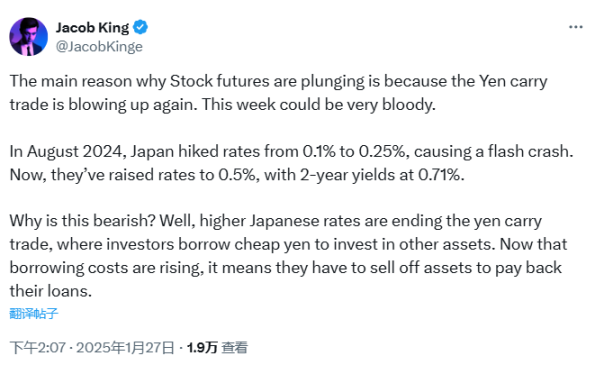
Task: Click the 2025年1月27日 post date
Action: [x=125, y=348]
